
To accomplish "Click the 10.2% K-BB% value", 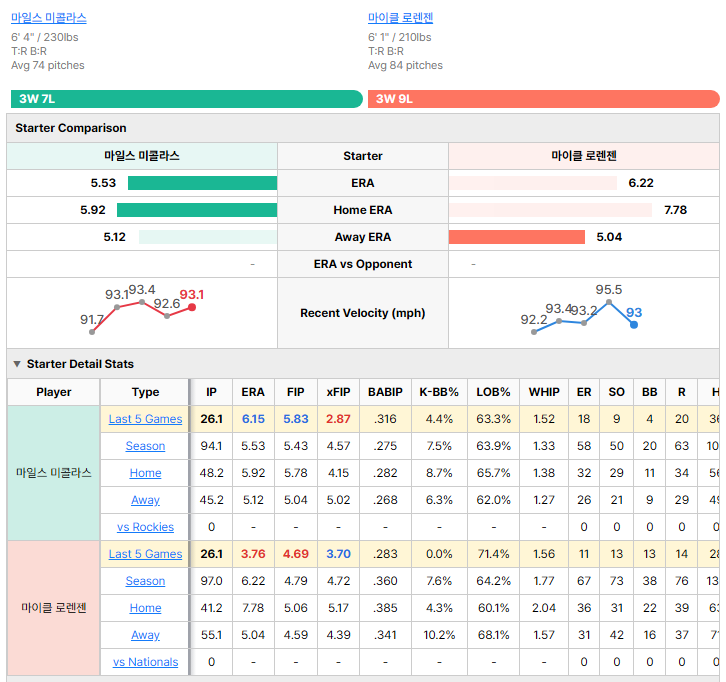I will point(439,635).
